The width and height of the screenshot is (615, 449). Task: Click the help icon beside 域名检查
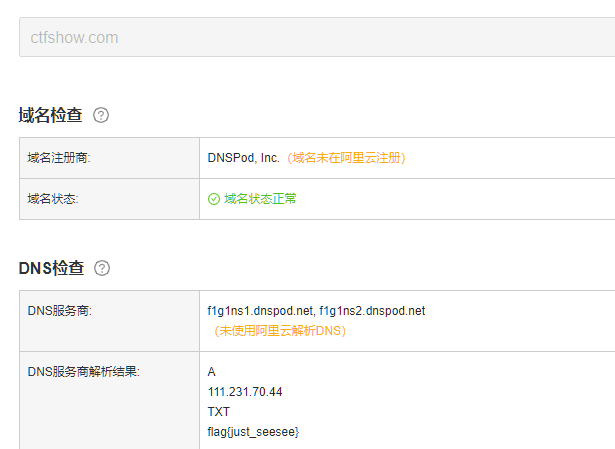(101, 115)
